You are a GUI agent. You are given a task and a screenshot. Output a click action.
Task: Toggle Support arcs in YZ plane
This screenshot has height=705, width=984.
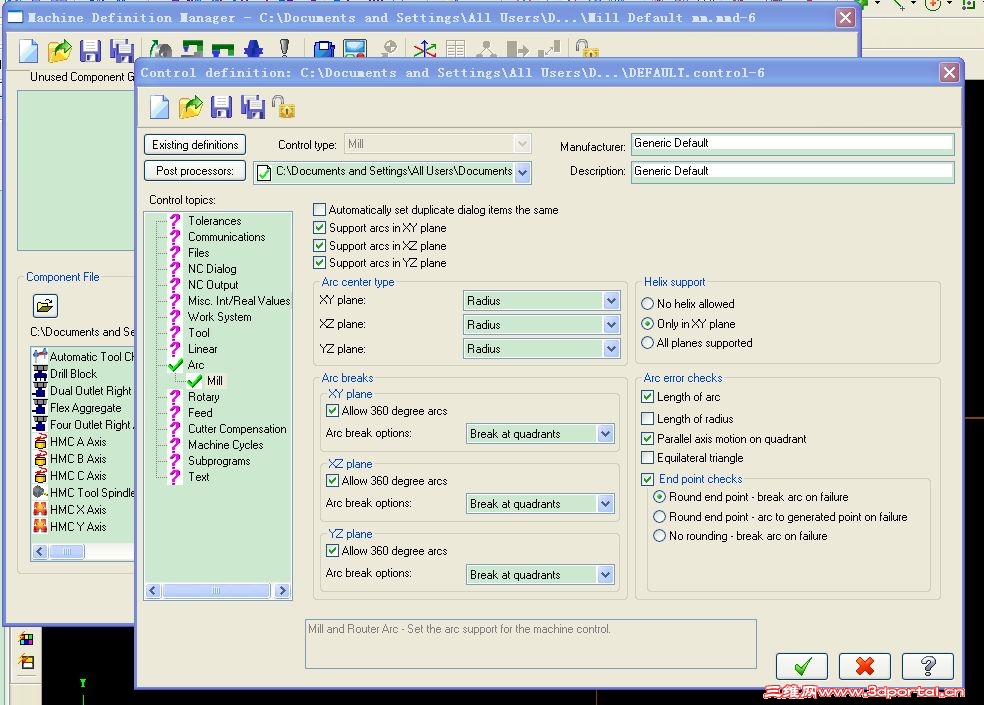point(319,262)
